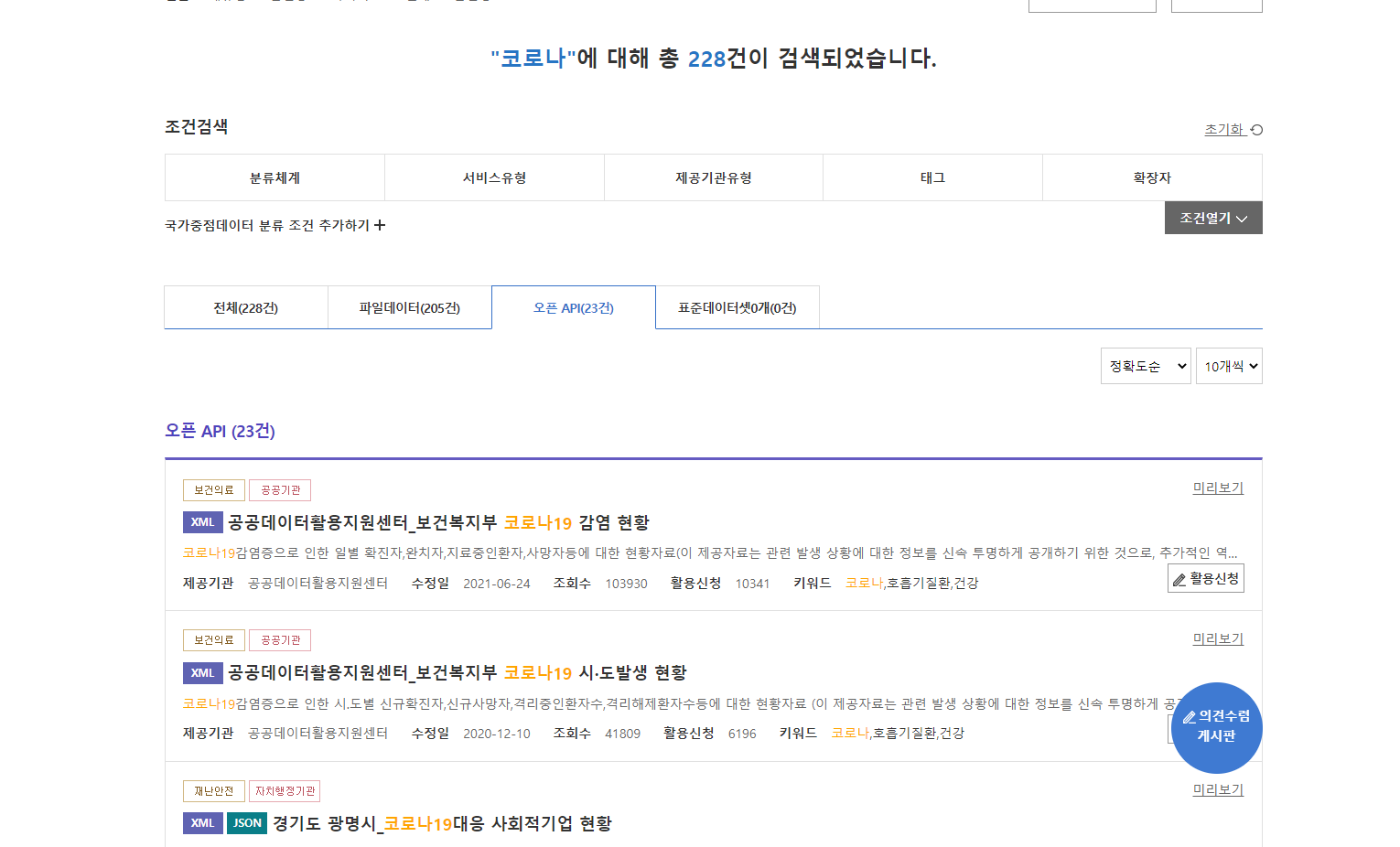This screenshot has width=1400, height=847.
Task: Open 코로나19 시·도발생 현황 dataset title
Action: (x=458, y=672)
